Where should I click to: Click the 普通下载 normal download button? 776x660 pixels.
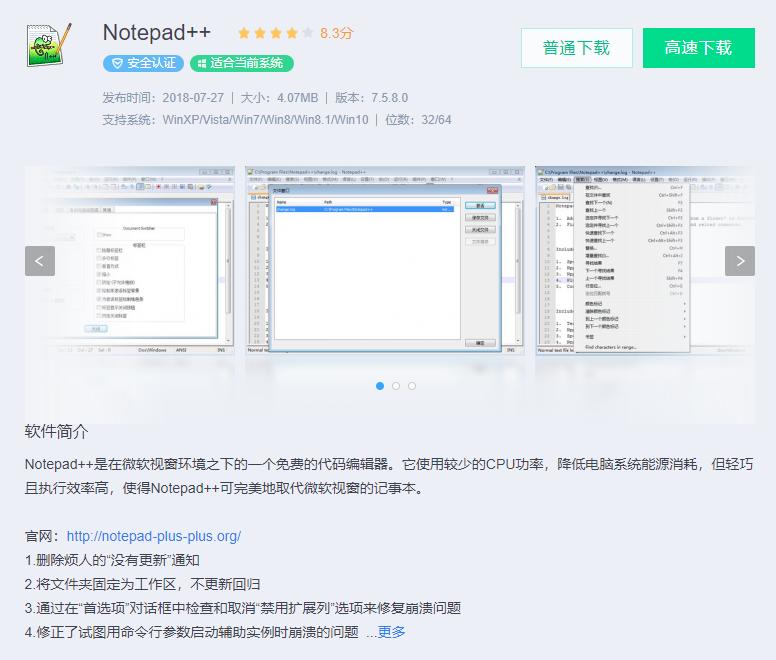(577, 48)
